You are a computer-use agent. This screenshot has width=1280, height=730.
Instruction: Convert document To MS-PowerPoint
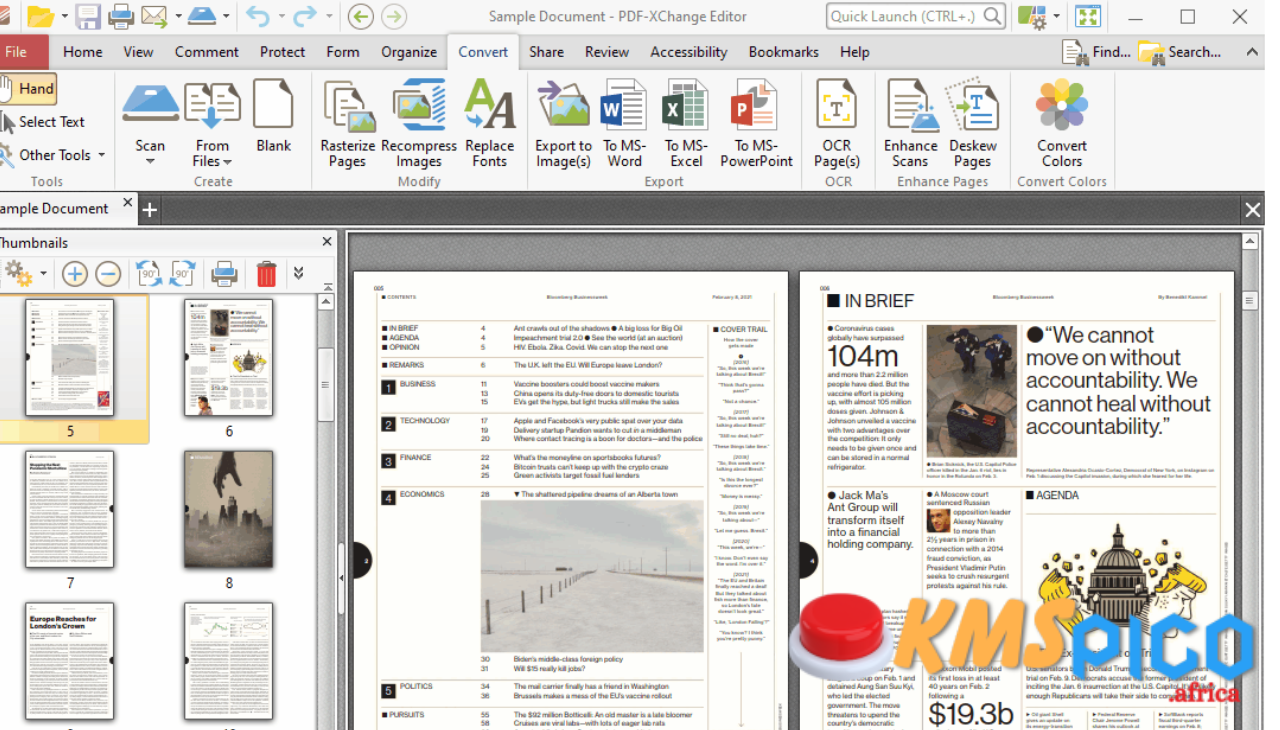tap(756, 123)
